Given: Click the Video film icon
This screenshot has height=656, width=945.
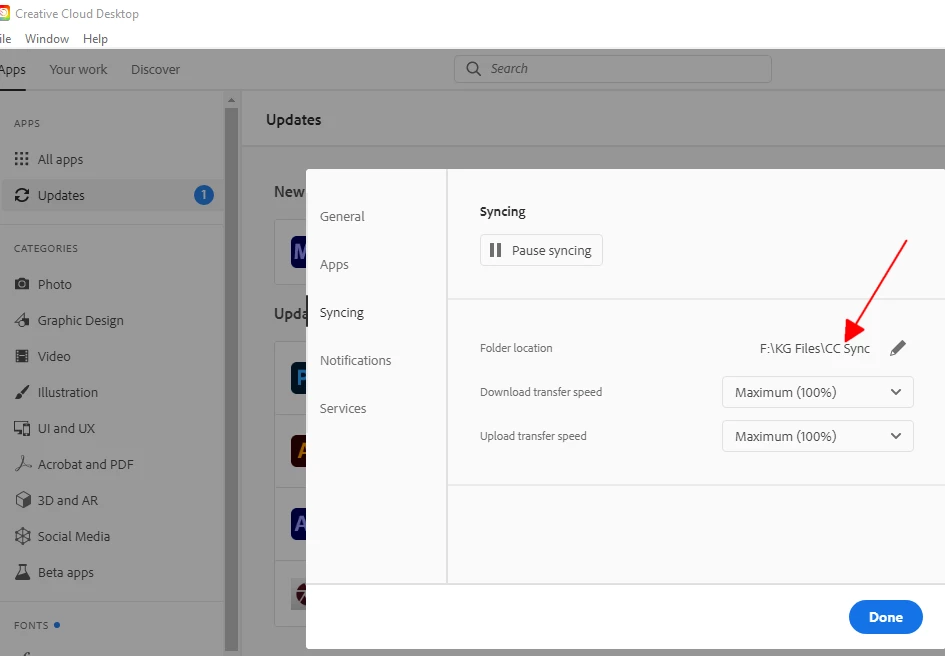Looking at the screenshot, I should 22,356.
